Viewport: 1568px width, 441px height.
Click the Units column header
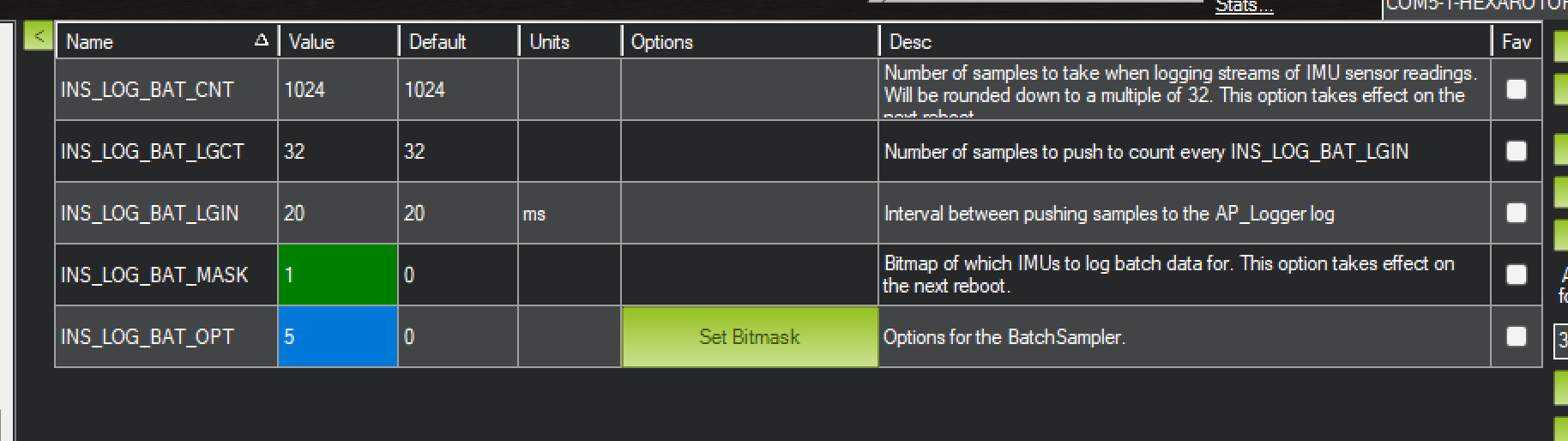[570, 41]
